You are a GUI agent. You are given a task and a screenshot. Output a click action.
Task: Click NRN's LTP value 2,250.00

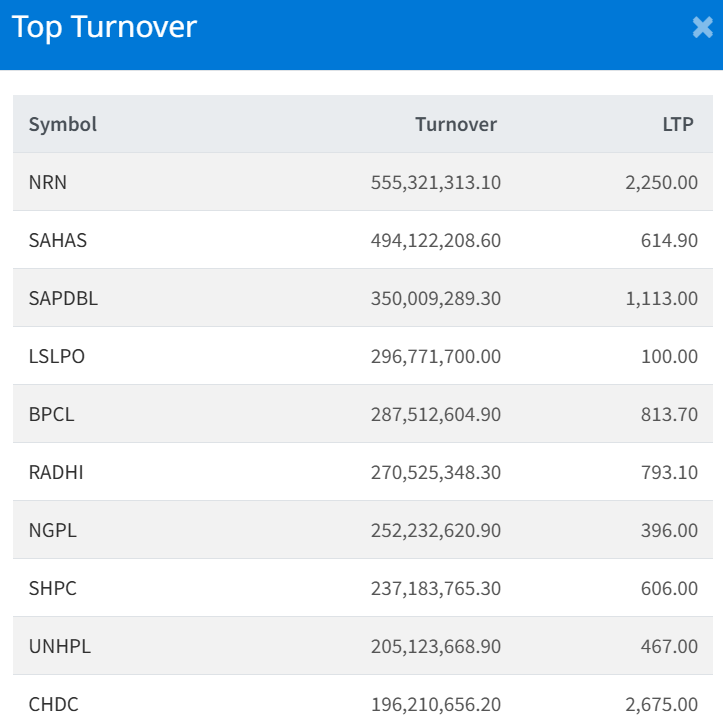coord(661,183)
